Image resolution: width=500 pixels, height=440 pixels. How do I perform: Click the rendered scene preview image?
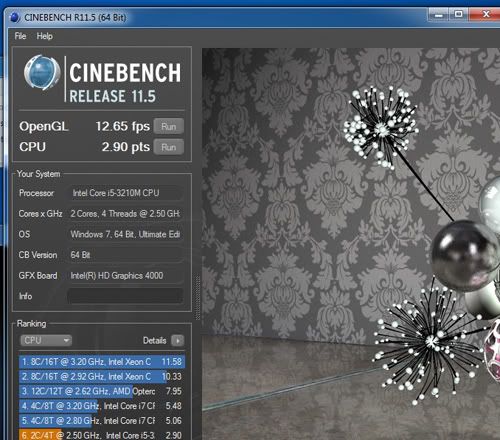click(351, 244)
